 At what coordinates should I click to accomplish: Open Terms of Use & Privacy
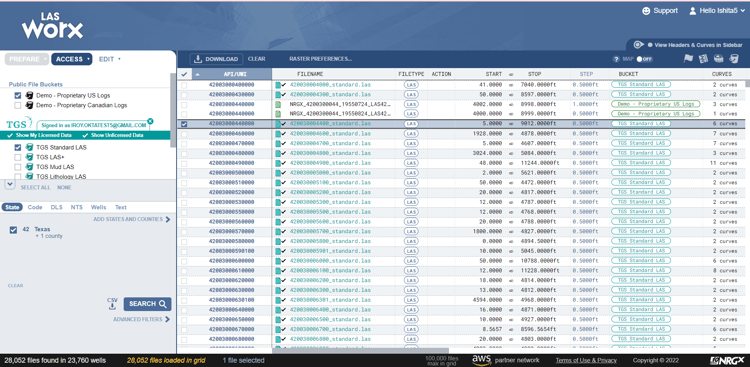click(586, 360)
